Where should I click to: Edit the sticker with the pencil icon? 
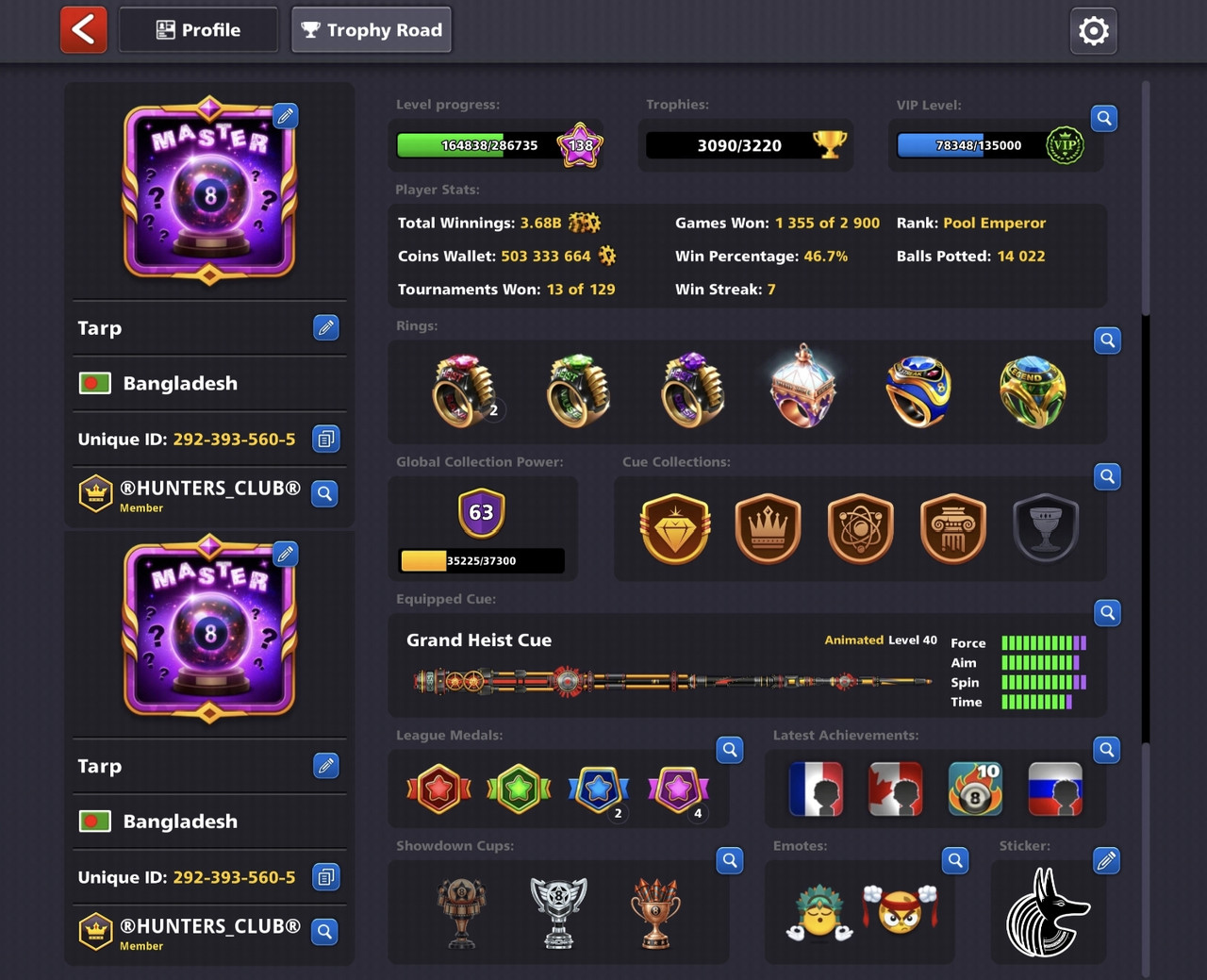point(1107,860)
